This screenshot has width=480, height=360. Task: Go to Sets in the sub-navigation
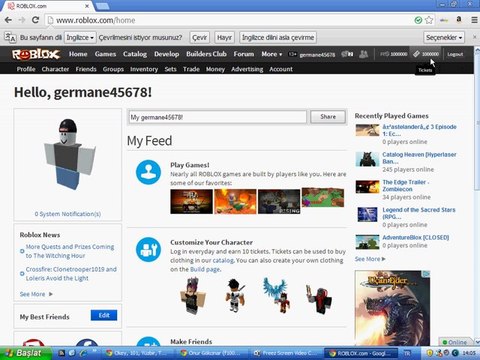(x=170, y=69)
